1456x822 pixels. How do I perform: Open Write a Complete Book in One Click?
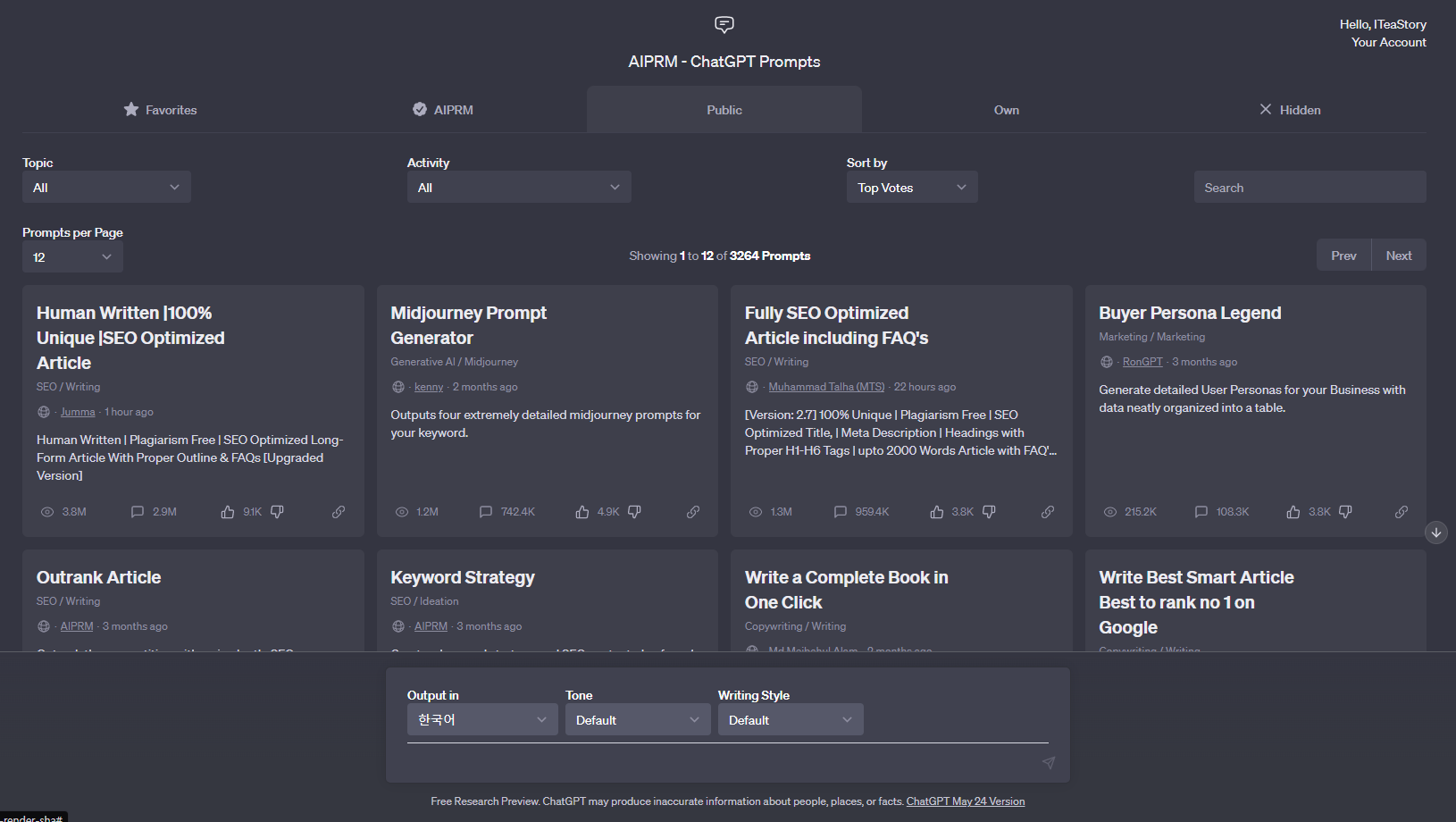pyautogui.click(x=847, y=590)
